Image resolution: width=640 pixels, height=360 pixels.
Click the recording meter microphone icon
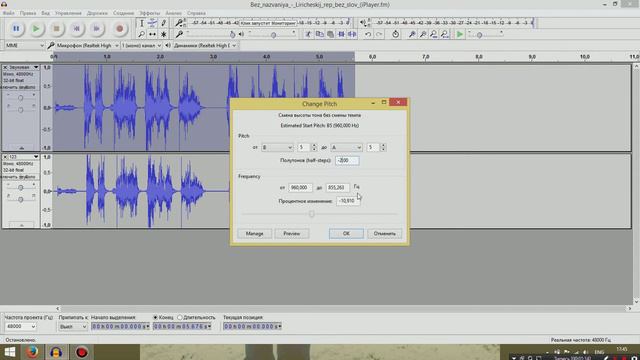[180, 23]
